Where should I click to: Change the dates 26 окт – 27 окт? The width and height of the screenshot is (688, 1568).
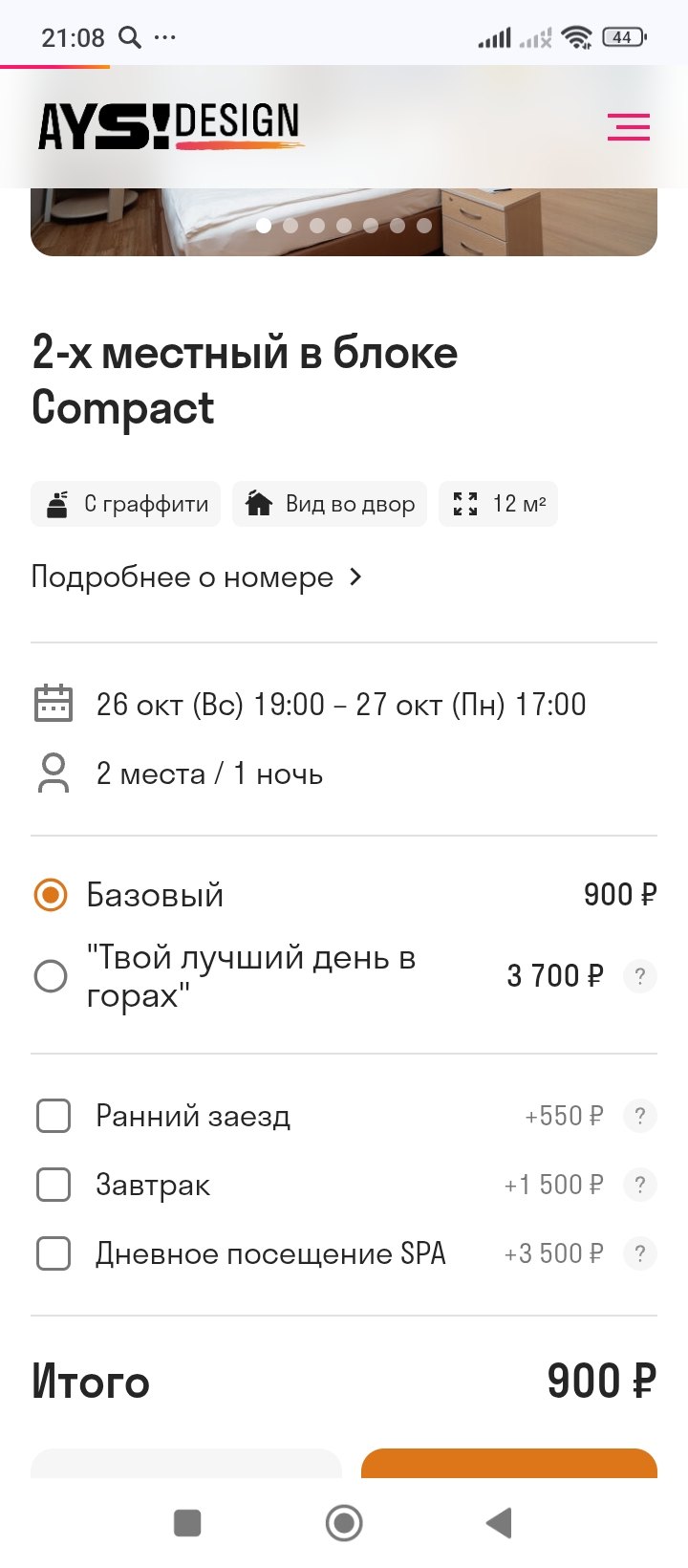pyautogui.click(x=340, y=705)
